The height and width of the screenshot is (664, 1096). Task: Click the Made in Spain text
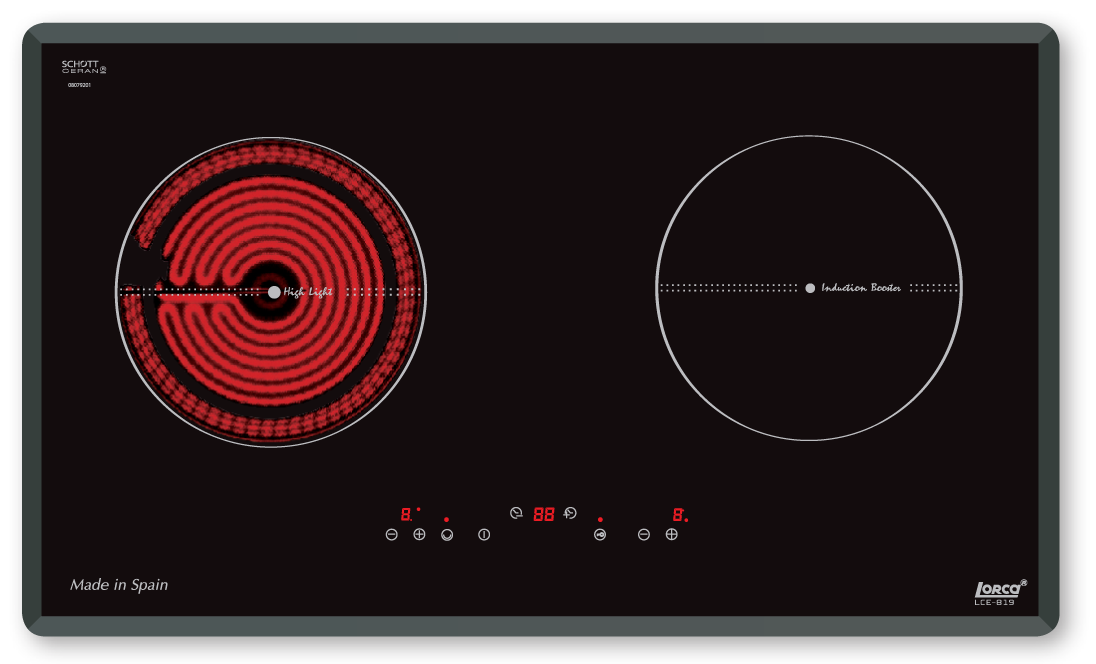(119, 585)
